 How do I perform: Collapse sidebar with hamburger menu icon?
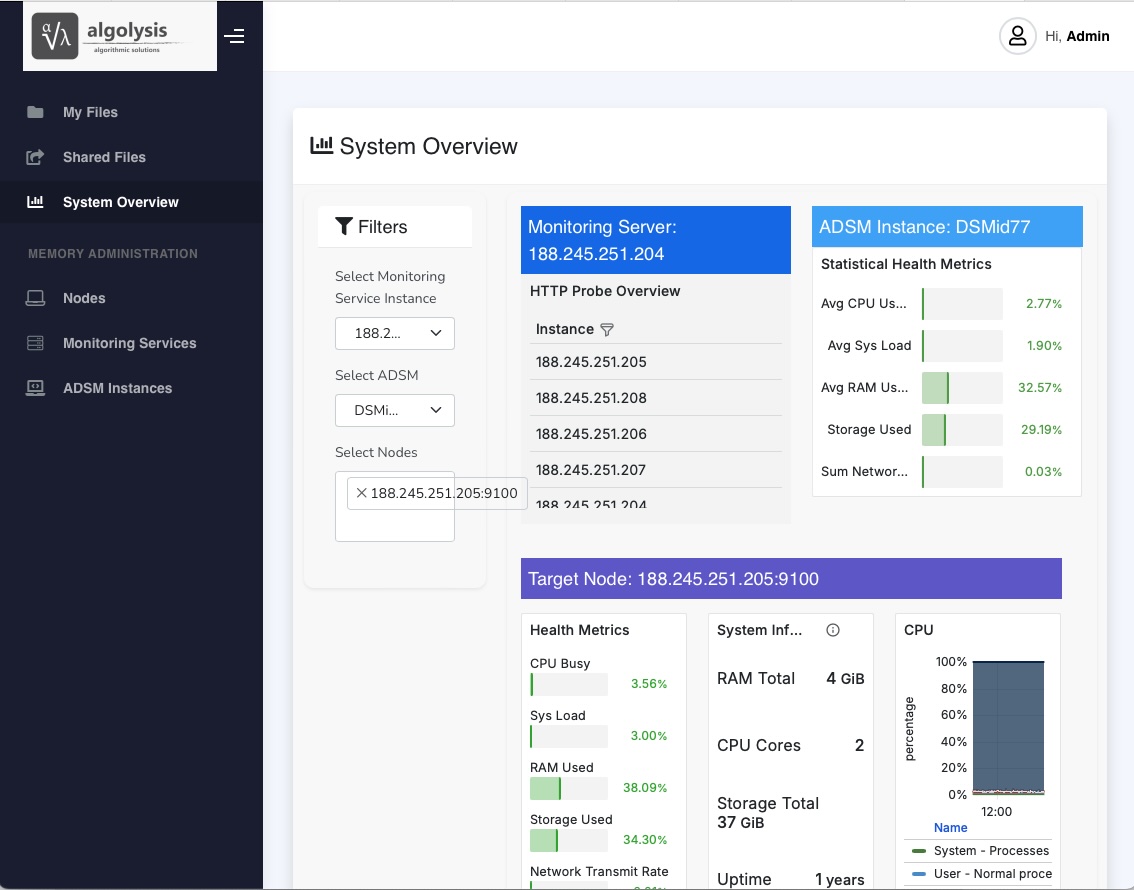[x=234, y=37]
